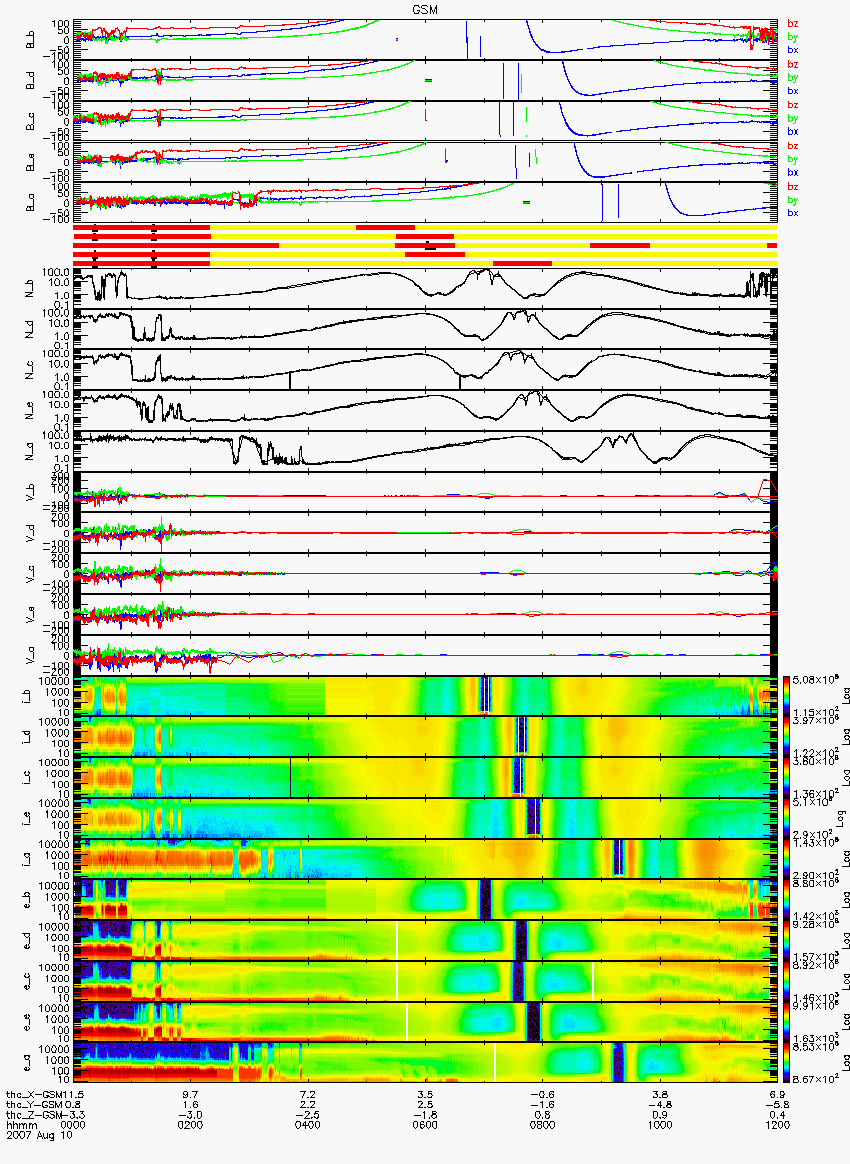Click the thc_Z-GSM row label
This screenshot has width=850, height=1164.
pos(36,1116)
